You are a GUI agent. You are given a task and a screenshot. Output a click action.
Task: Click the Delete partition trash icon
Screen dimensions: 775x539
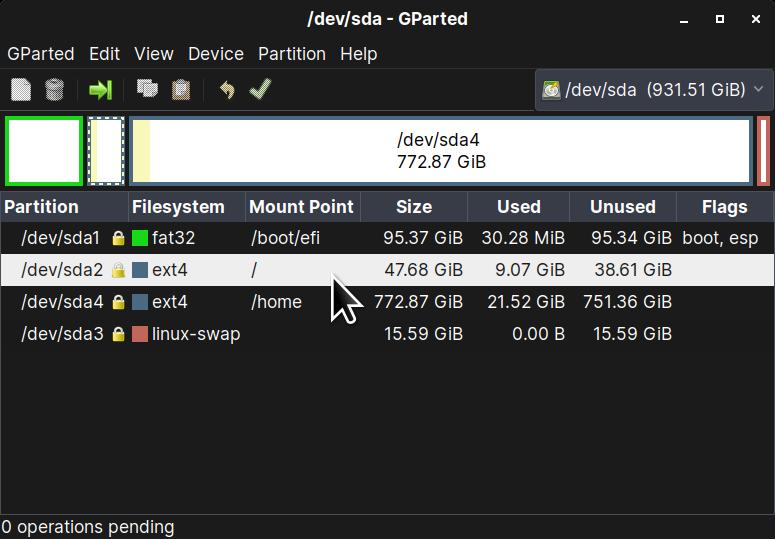[x=55, y=90]
